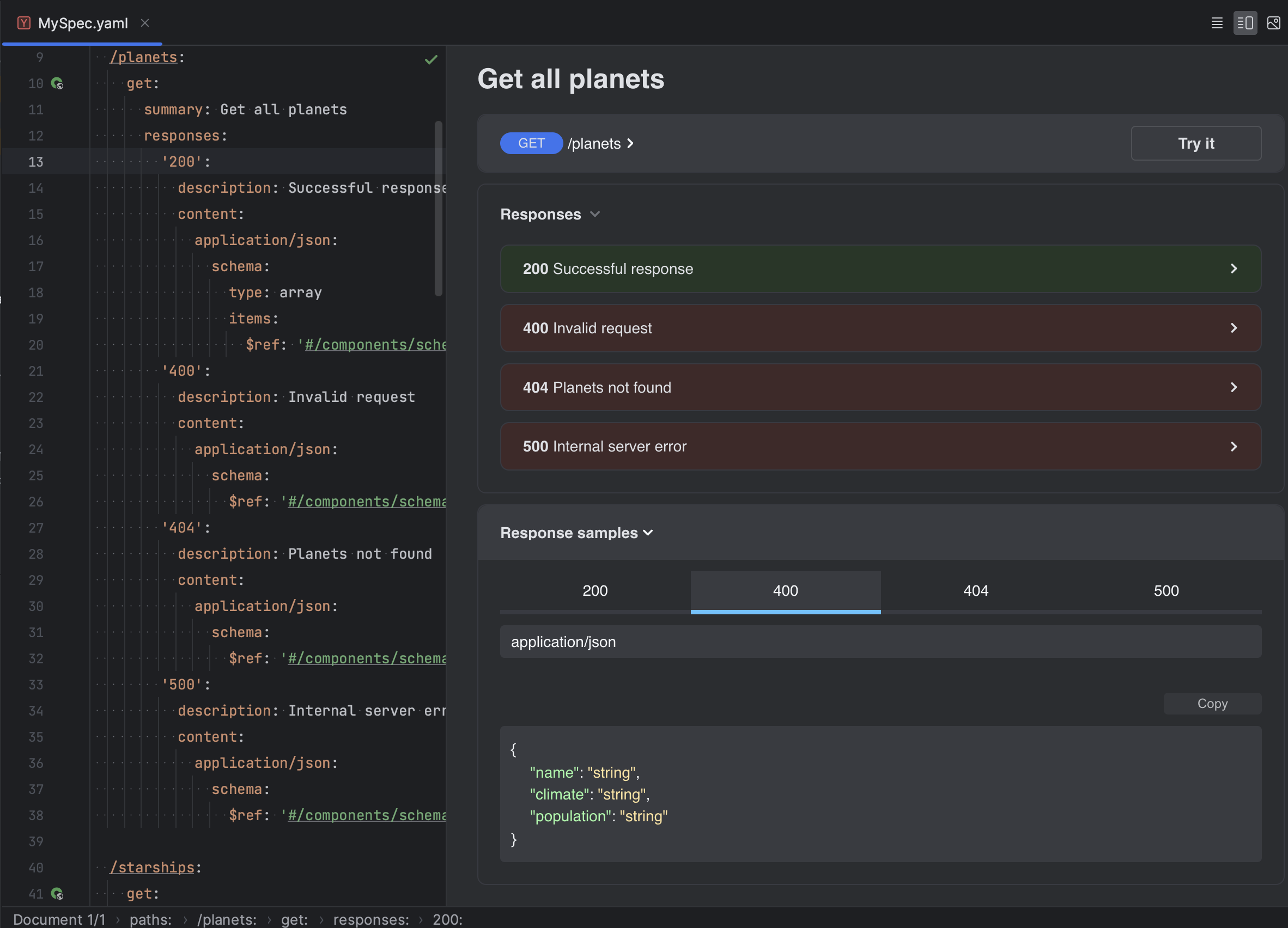The height and width of the screenshot is (928, 1288).
Task: Switch to editor-only view mode
Action: tap(1217, 23)
